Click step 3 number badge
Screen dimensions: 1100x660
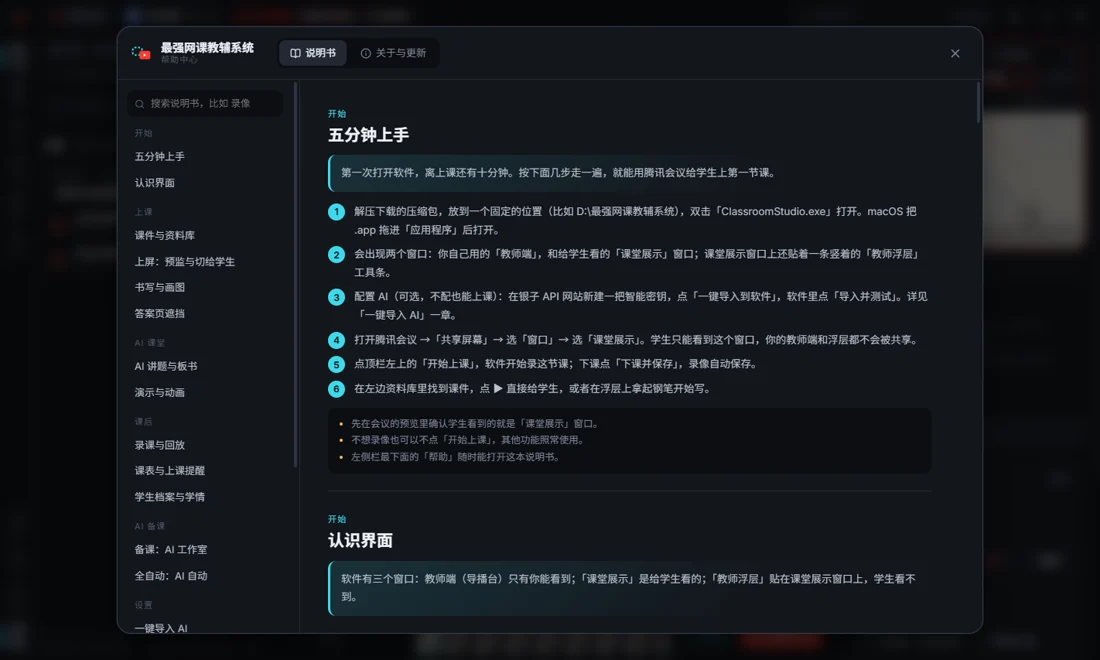(x=336, y=297)
